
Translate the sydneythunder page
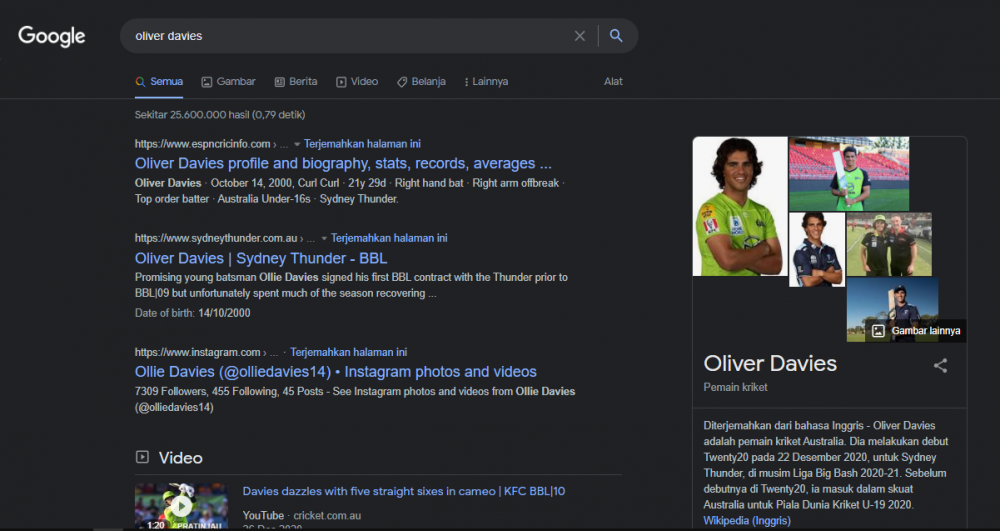coord(389,238)
